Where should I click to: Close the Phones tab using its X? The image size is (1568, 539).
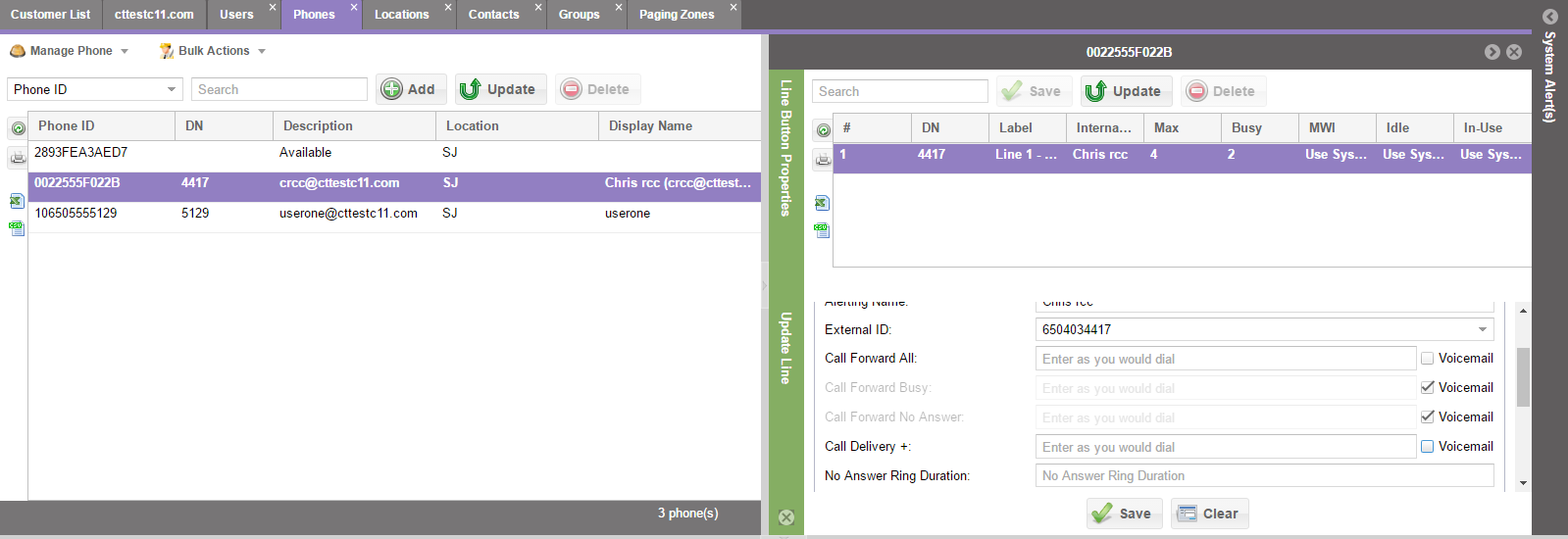click(354, 7)
